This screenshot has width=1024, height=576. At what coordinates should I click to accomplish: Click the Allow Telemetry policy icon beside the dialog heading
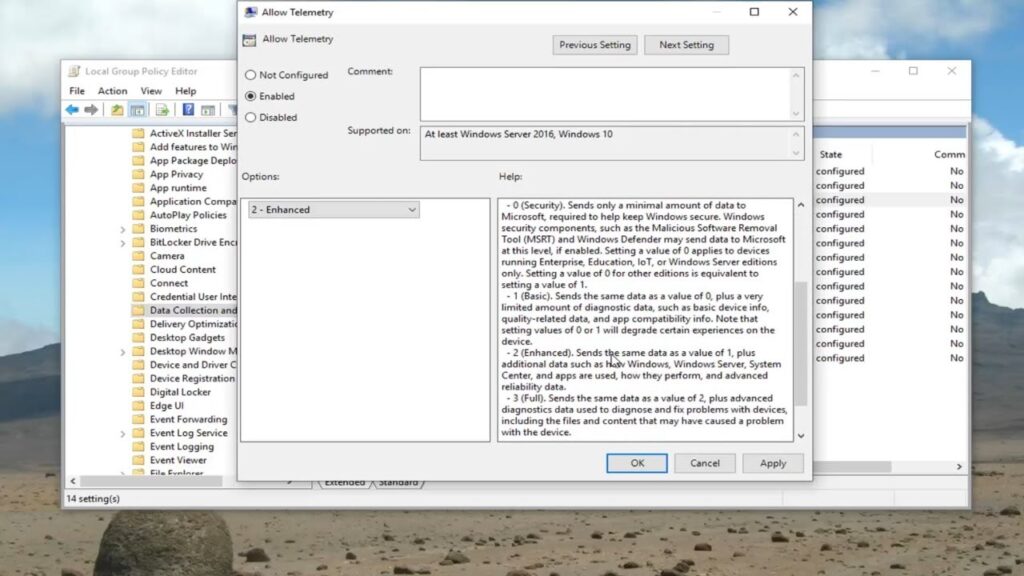[x=249, y=40]
